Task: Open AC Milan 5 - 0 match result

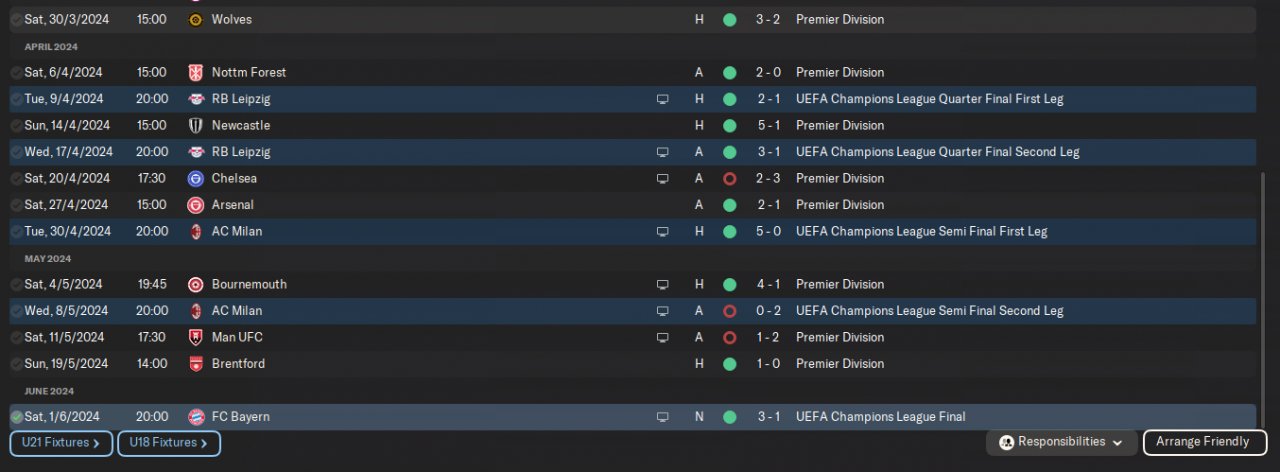Action: [768, 231]
